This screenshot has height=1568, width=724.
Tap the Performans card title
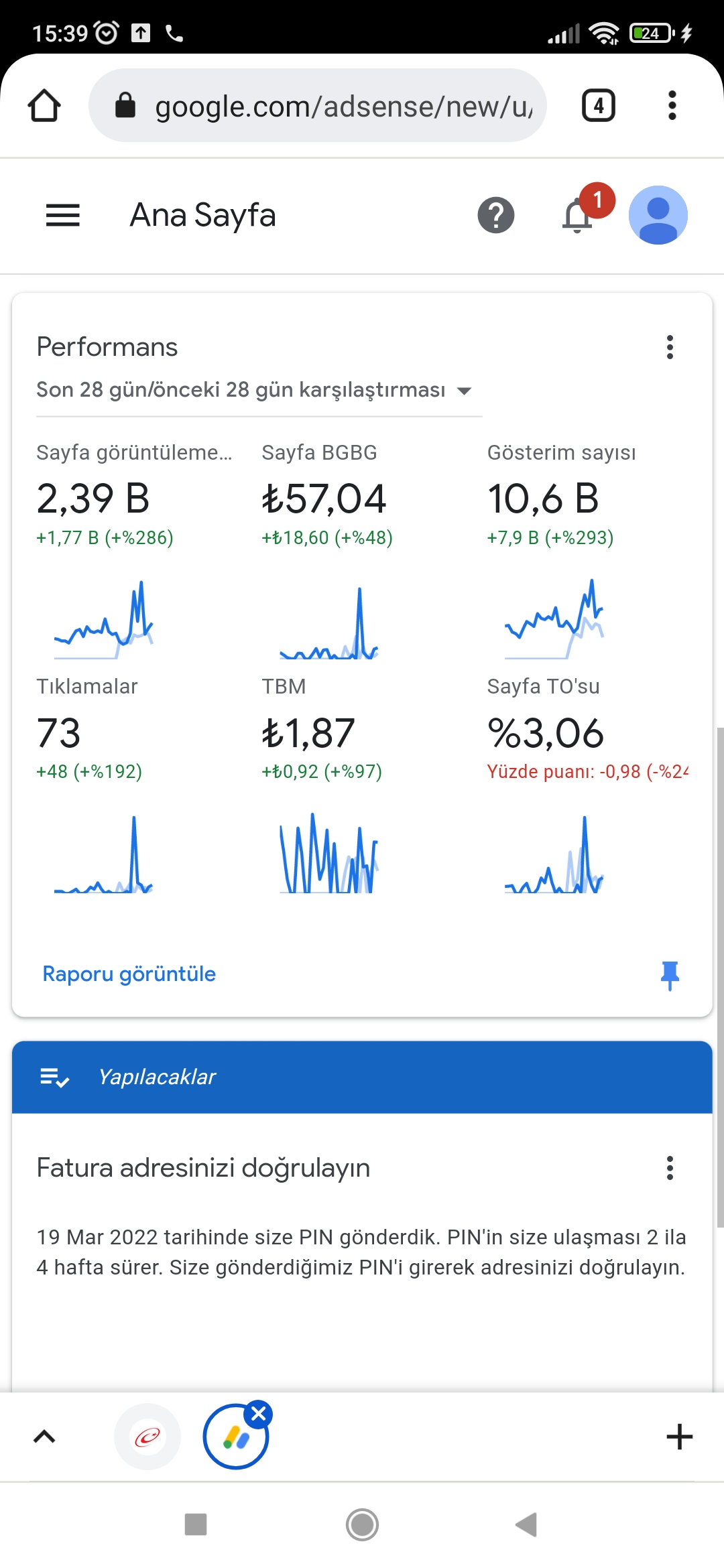[107, 347]
